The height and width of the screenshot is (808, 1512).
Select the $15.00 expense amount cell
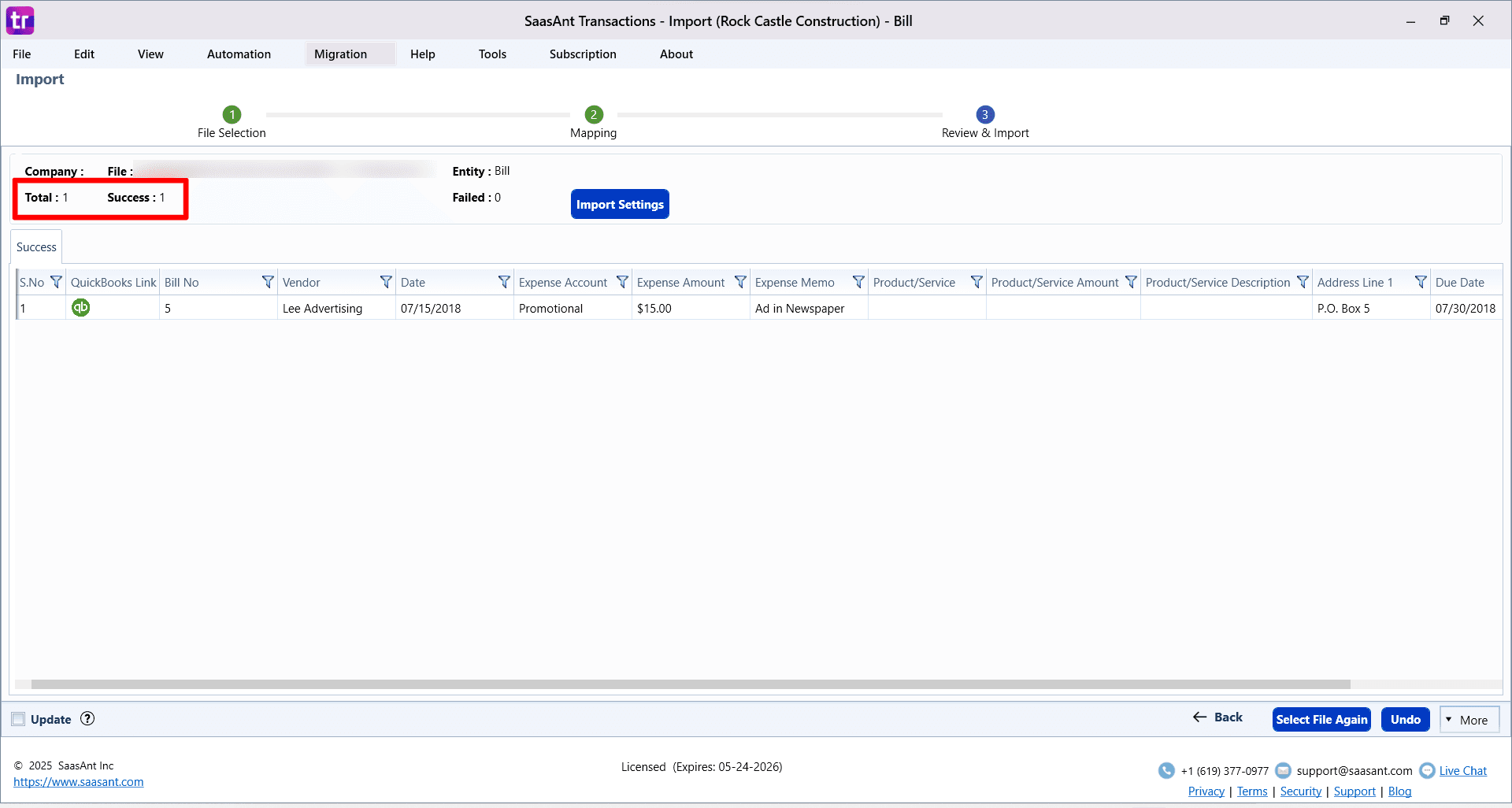(x=691, y=308)
